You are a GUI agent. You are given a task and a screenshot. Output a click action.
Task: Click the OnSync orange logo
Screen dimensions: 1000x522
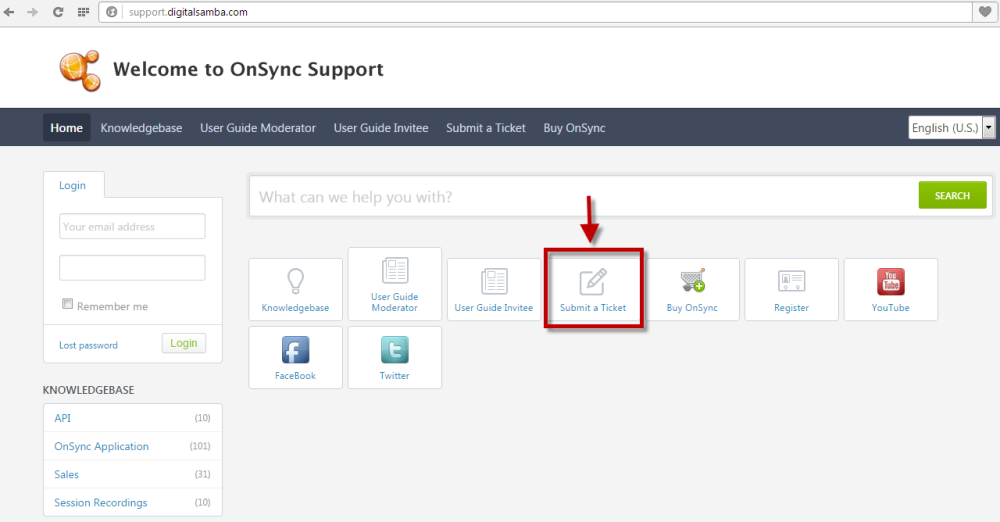pos(80,71)
